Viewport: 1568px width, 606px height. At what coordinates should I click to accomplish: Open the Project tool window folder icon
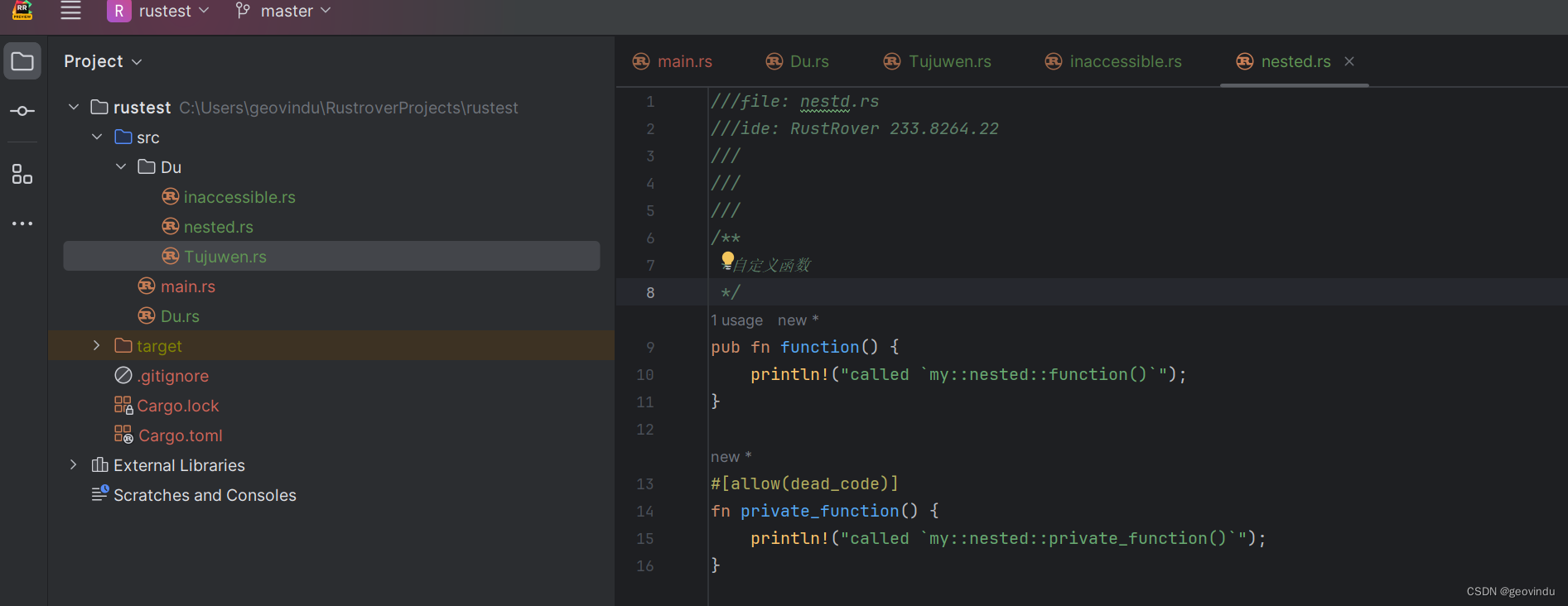(22, 61)
